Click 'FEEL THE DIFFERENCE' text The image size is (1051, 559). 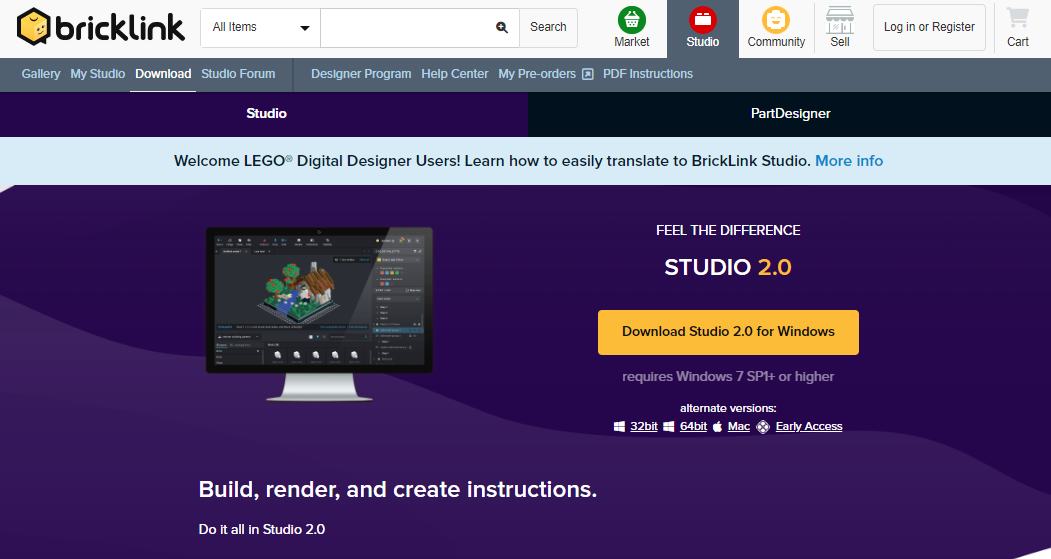pyautogui.click(x=728, y=231)
